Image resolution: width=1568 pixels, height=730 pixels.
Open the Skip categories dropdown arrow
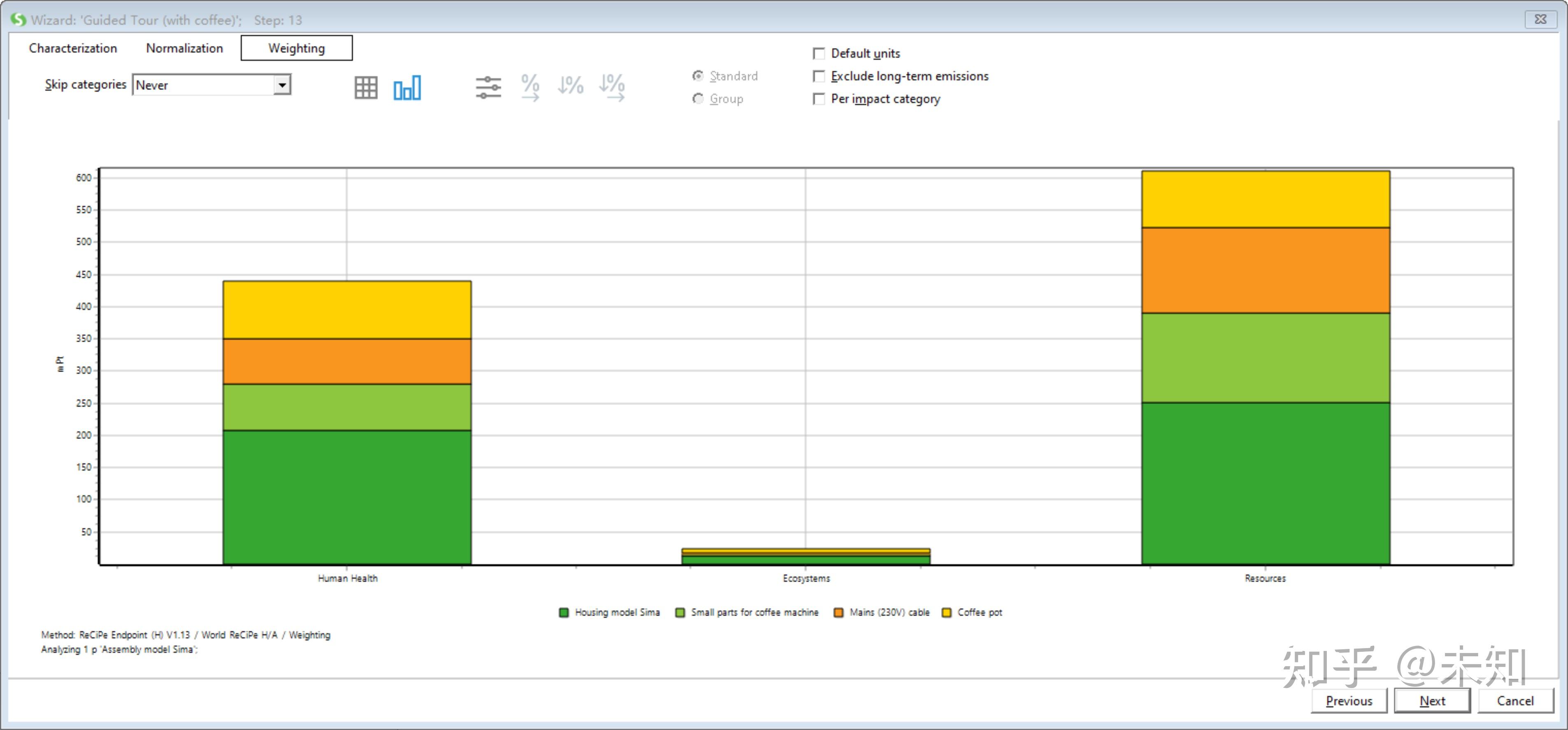point(282,85)
